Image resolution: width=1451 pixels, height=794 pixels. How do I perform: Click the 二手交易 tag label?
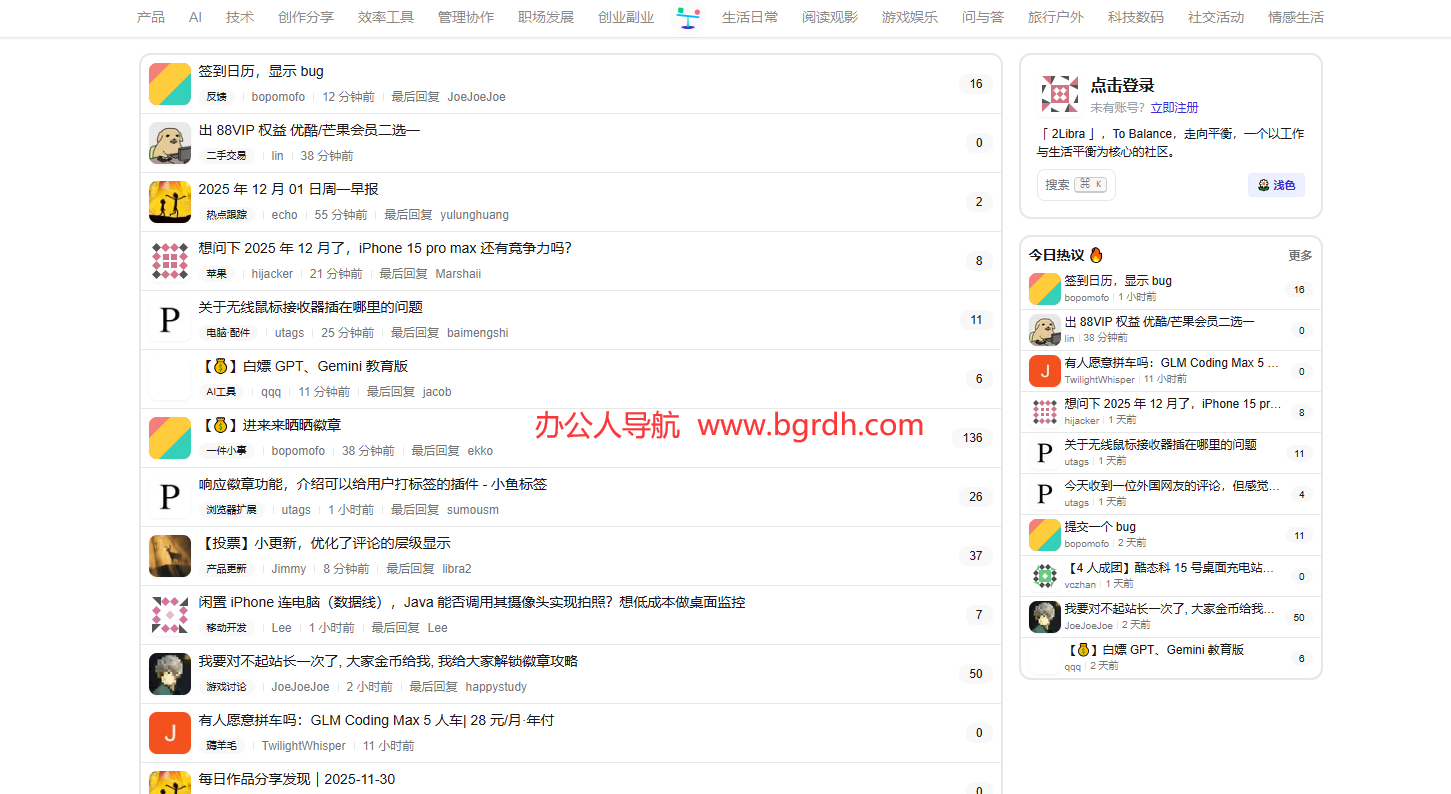click(x=226, y=156)
